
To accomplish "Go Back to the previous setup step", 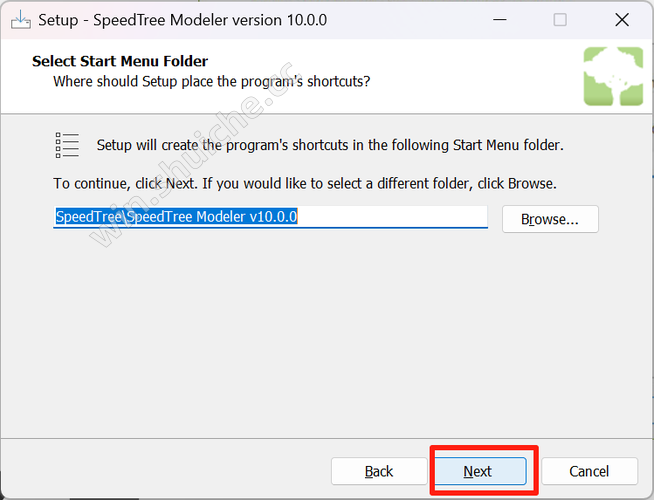I will tap(379, 471).
